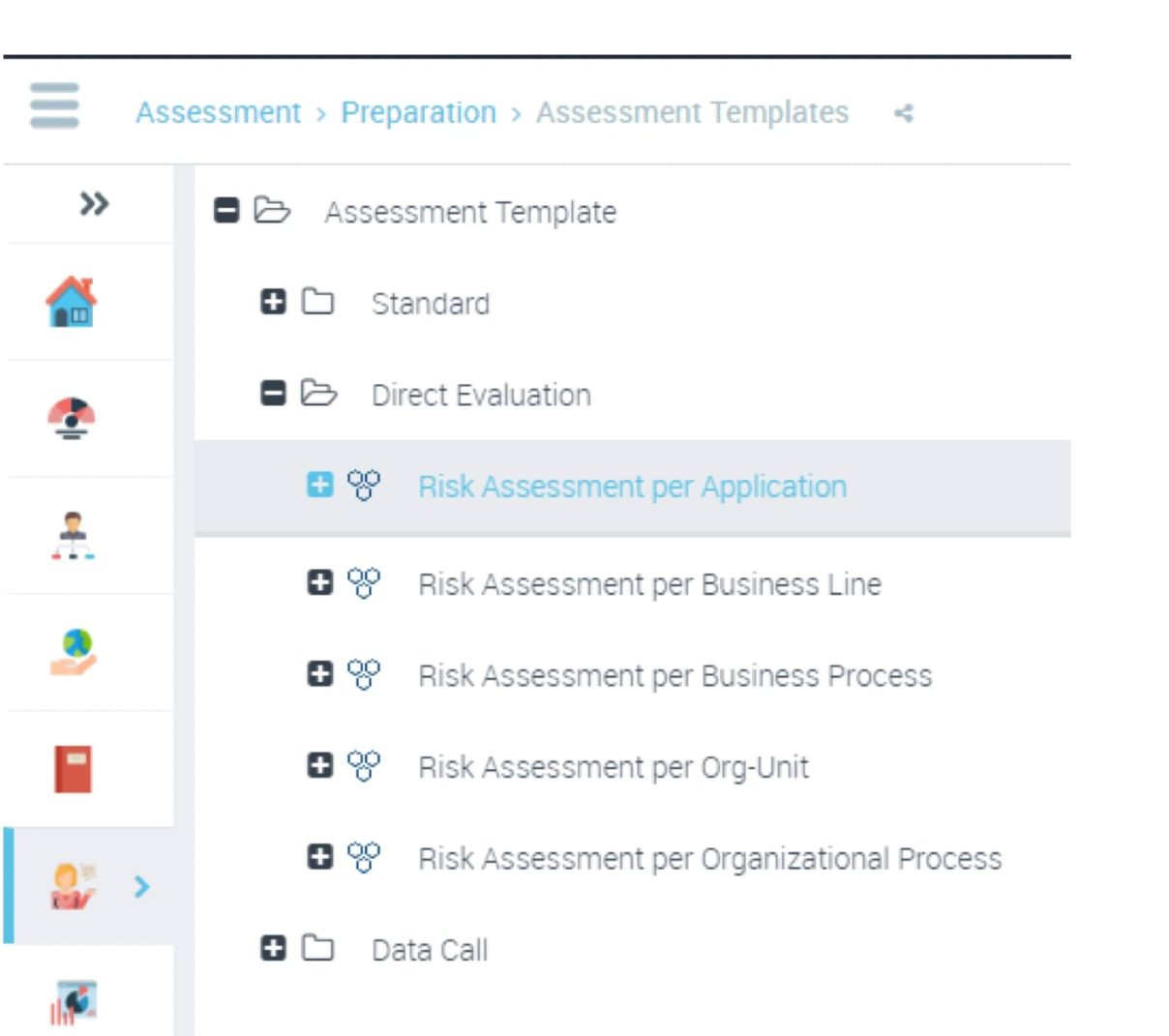Select Risk Assessment per Application template
1169x1036 pixels.
(632, 487)
